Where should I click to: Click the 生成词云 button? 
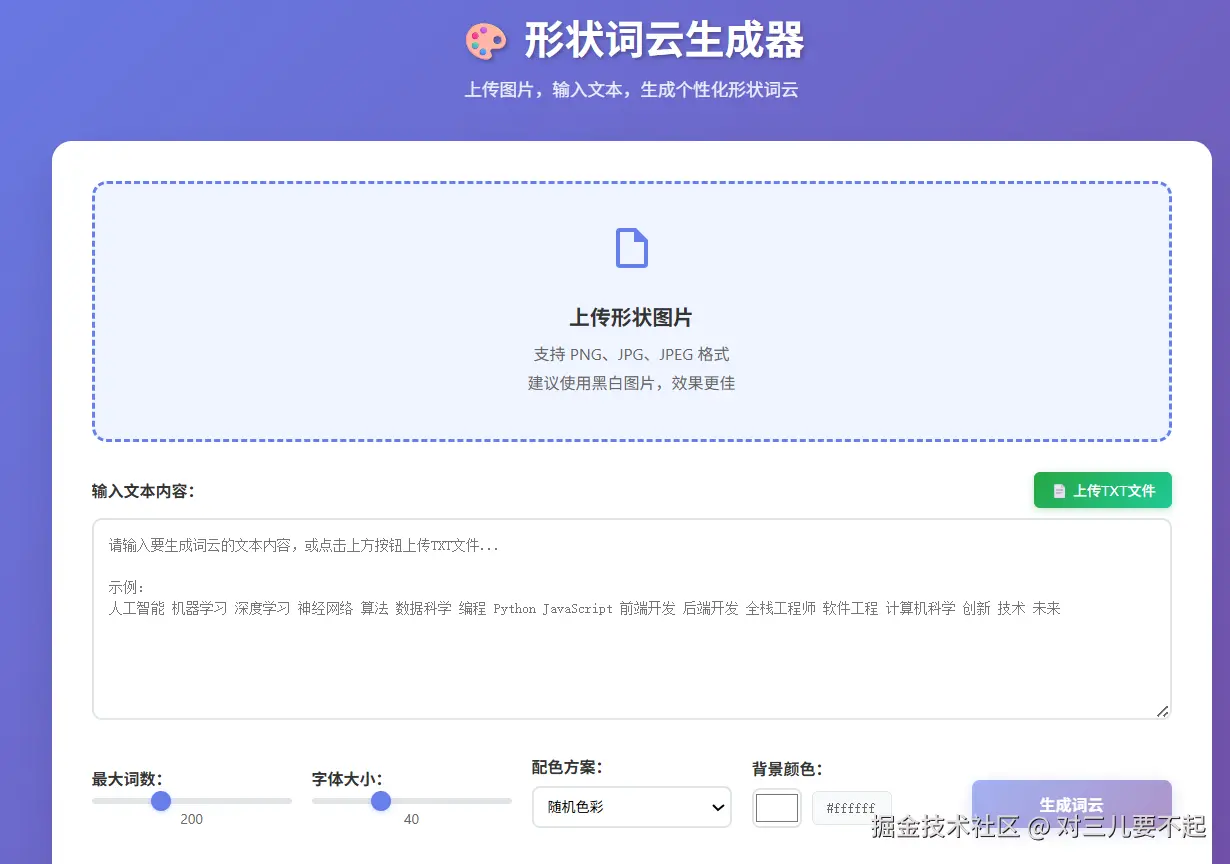pyautogui.click(x=1071, y=804)
